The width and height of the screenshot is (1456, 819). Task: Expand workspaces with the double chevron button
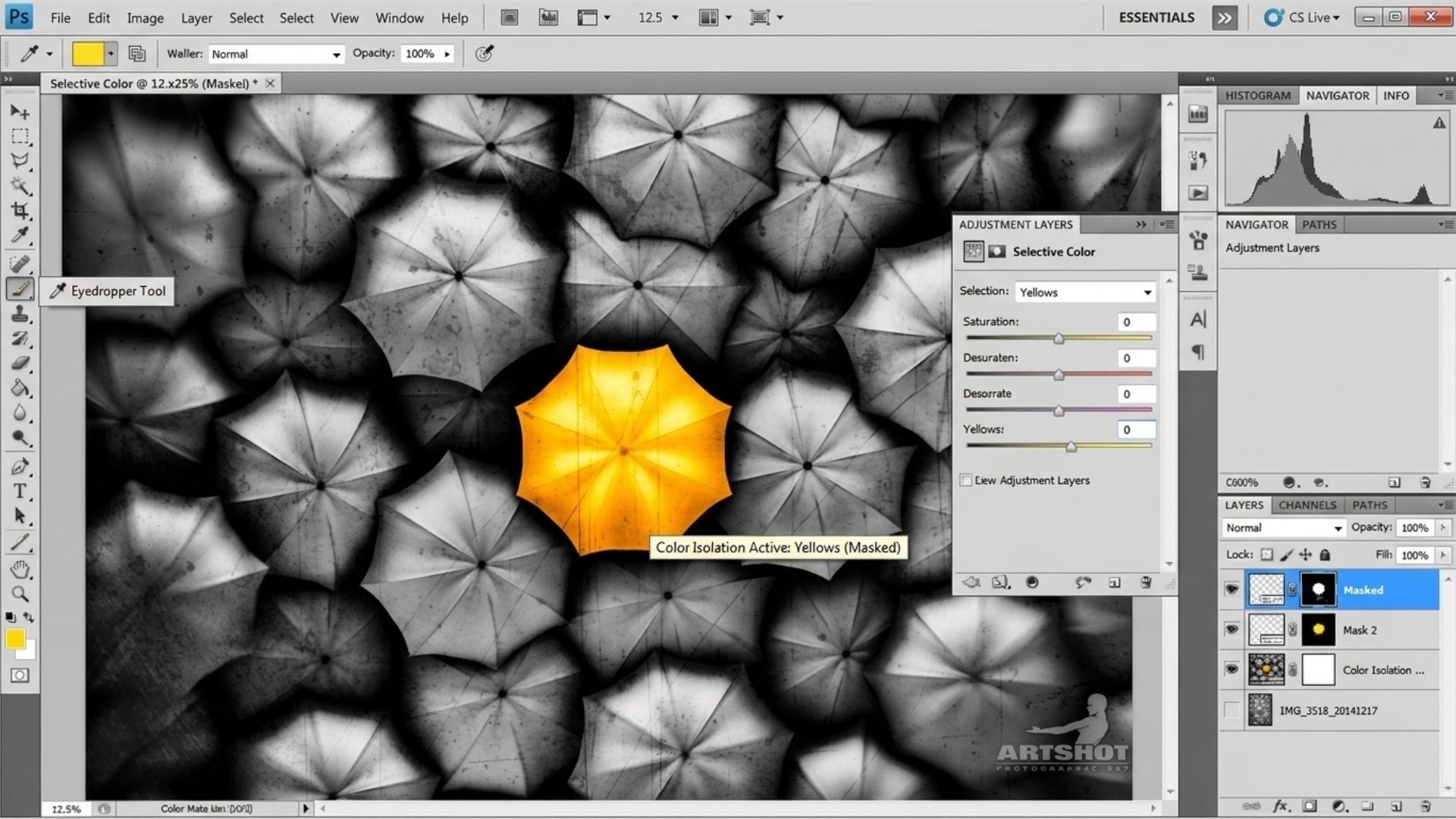pos(1225,17)
